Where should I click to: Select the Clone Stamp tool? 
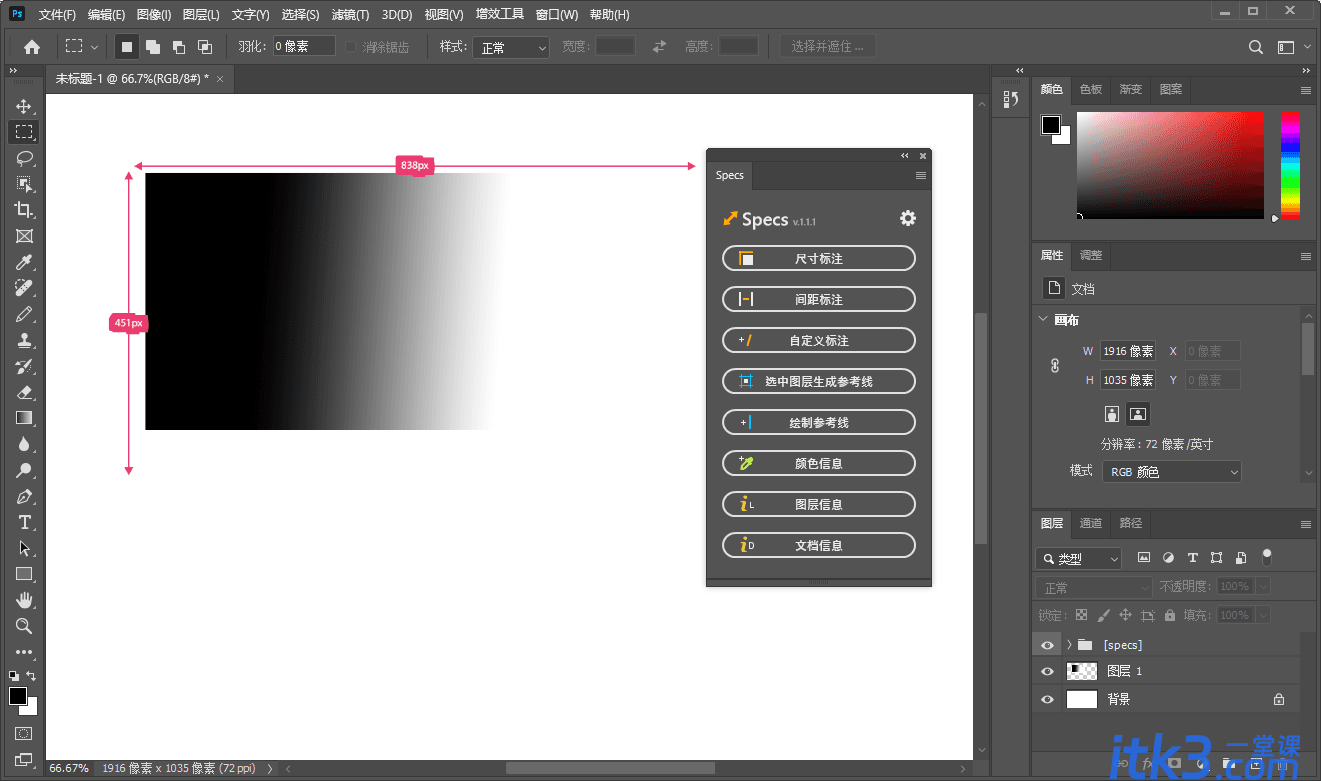coord(24,340)
